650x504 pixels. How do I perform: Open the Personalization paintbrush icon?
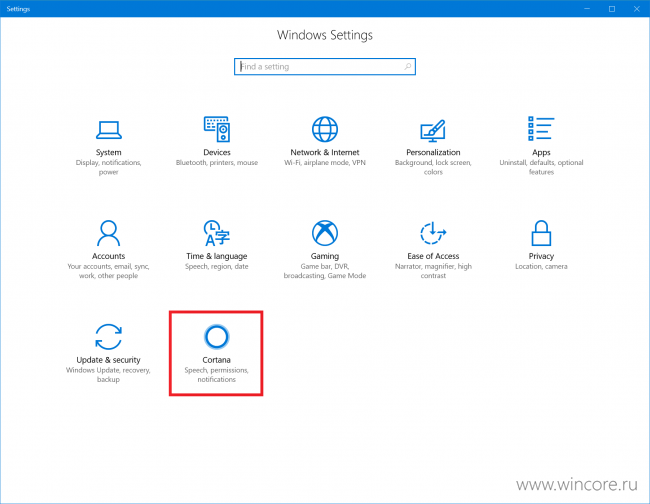point(433,131)
